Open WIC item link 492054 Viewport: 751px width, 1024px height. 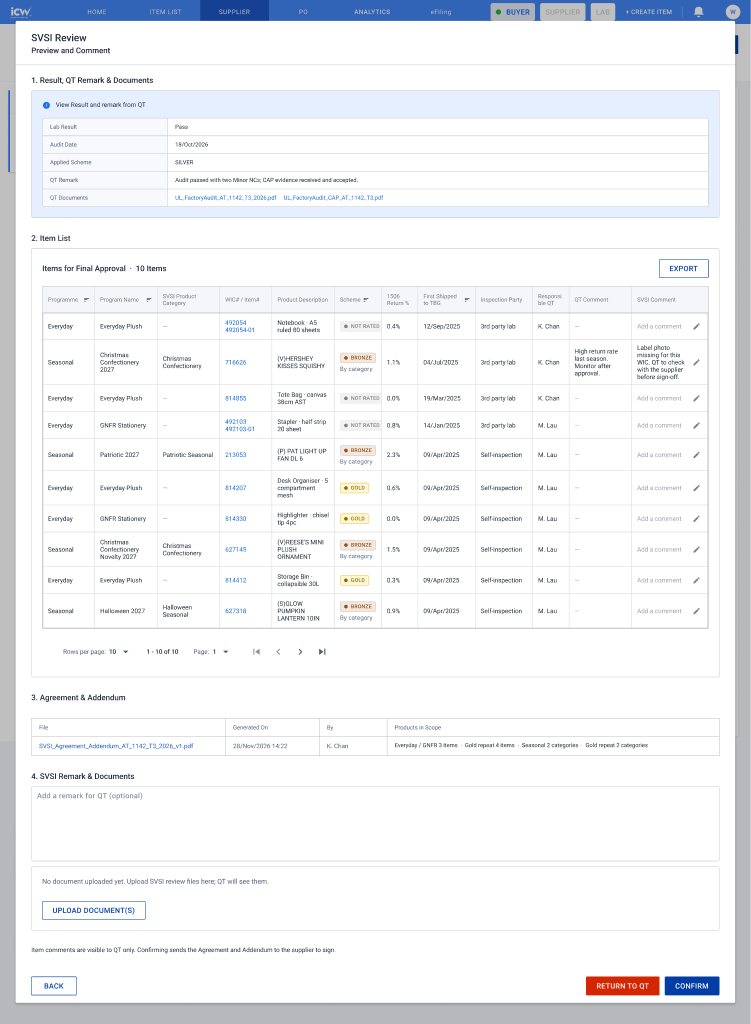(x=236, y=323)
